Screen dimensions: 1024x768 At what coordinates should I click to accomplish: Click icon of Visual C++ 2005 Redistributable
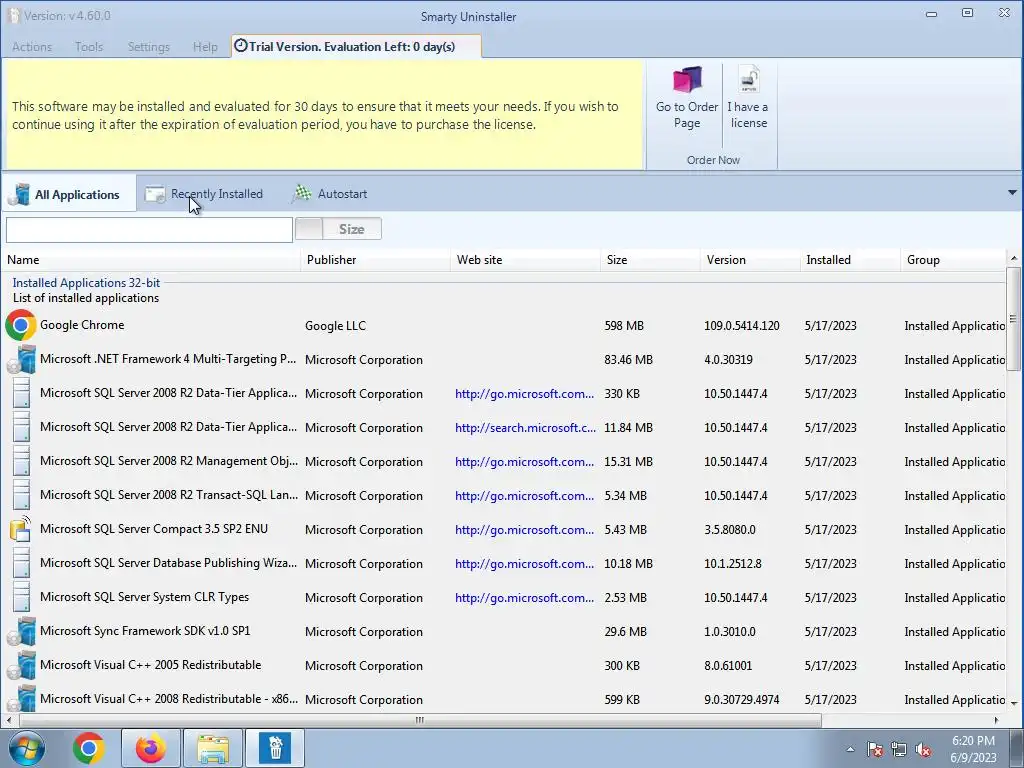[21, 665]
